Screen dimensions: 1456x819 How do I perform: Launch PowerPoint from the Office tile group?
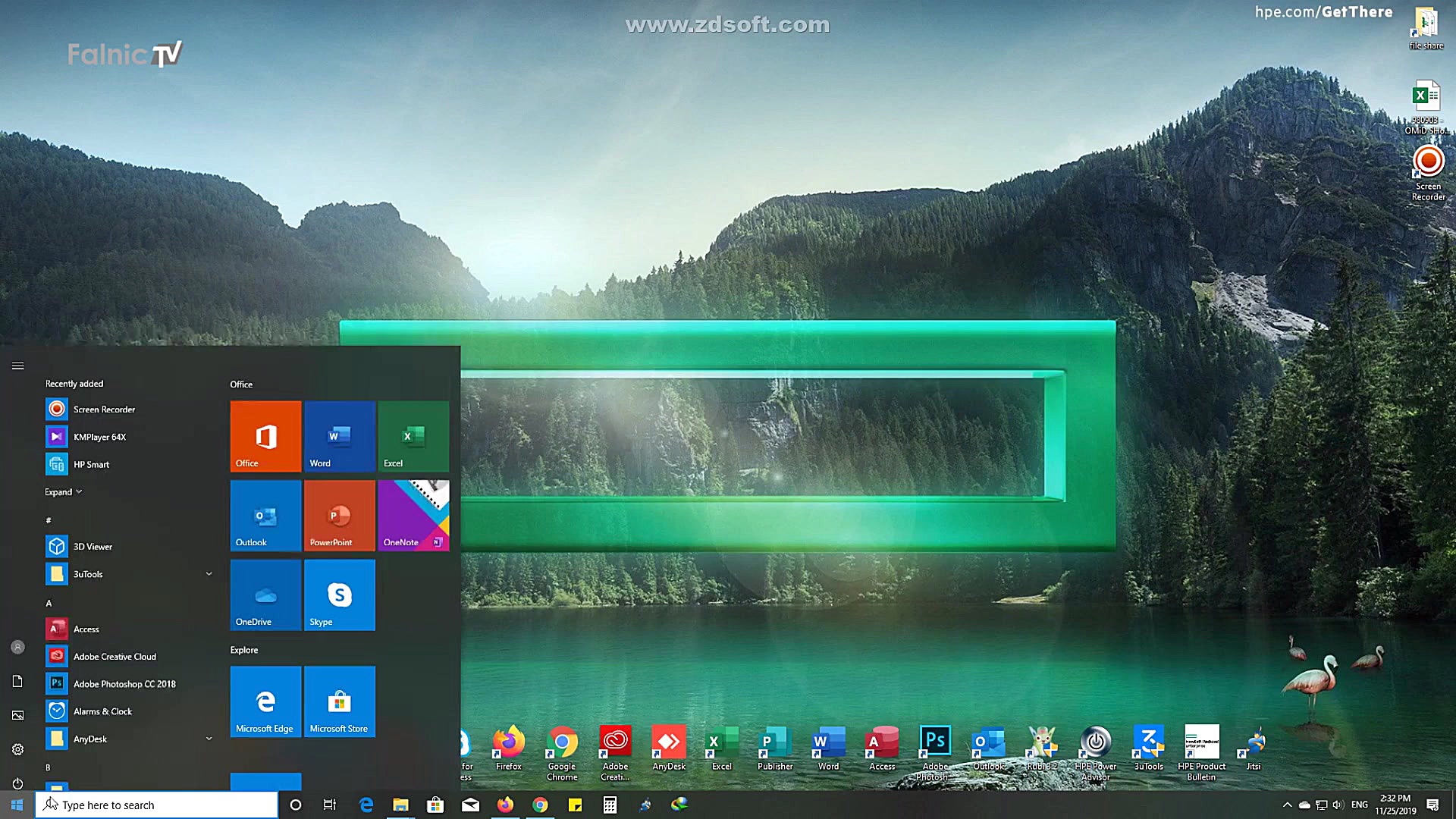(x=339, y=515)
